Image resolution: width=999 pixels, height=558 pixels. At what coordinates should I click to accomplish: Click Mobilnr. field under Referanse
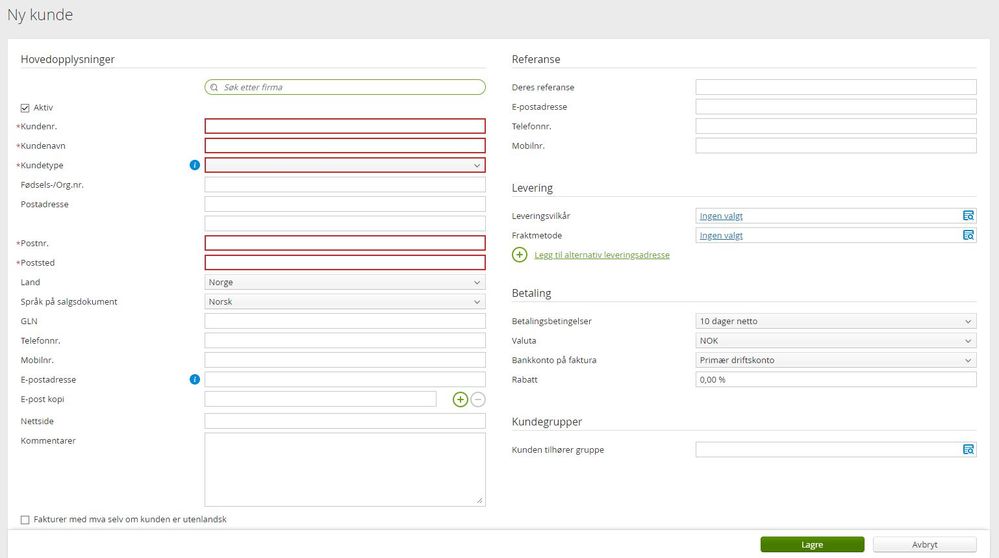click(x=836, y=146)
